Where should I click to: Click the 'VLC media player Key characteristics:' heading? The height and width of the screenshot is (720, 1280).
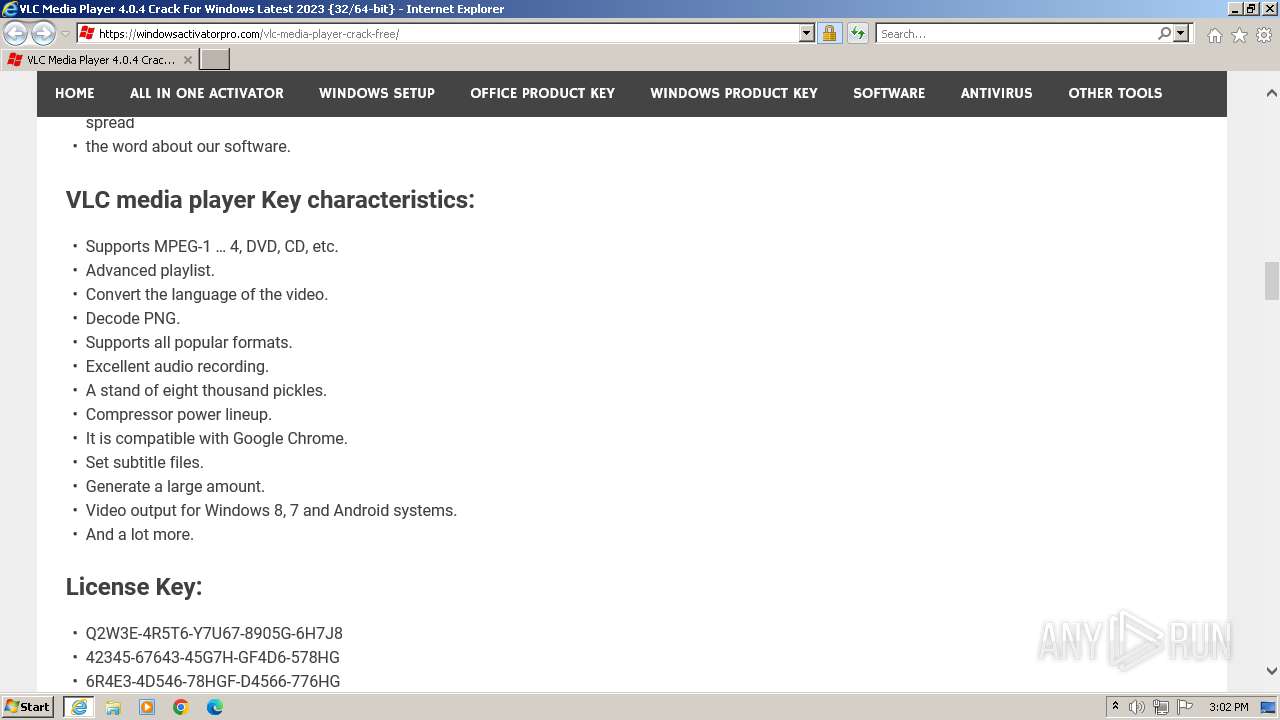pyautogui.click(x=270, y=200)
